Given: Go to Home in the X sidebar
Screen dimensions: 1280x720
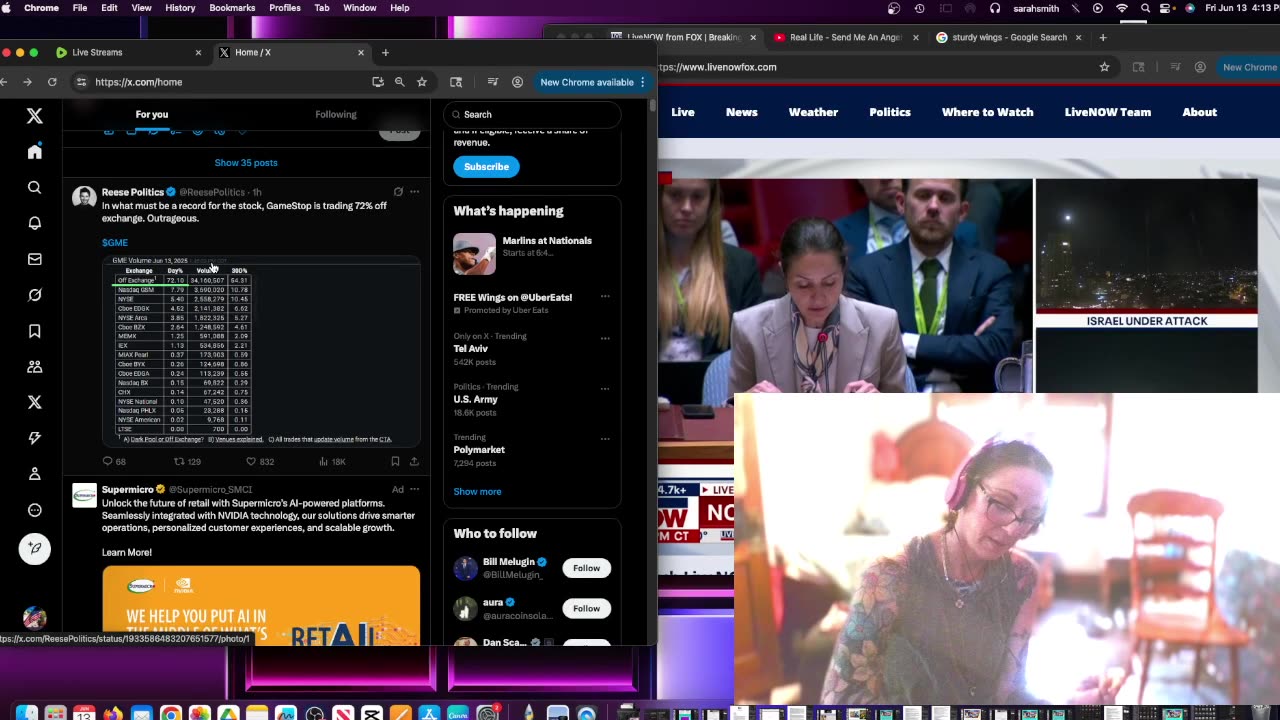Looking at the screenshot, I should 34,152.
